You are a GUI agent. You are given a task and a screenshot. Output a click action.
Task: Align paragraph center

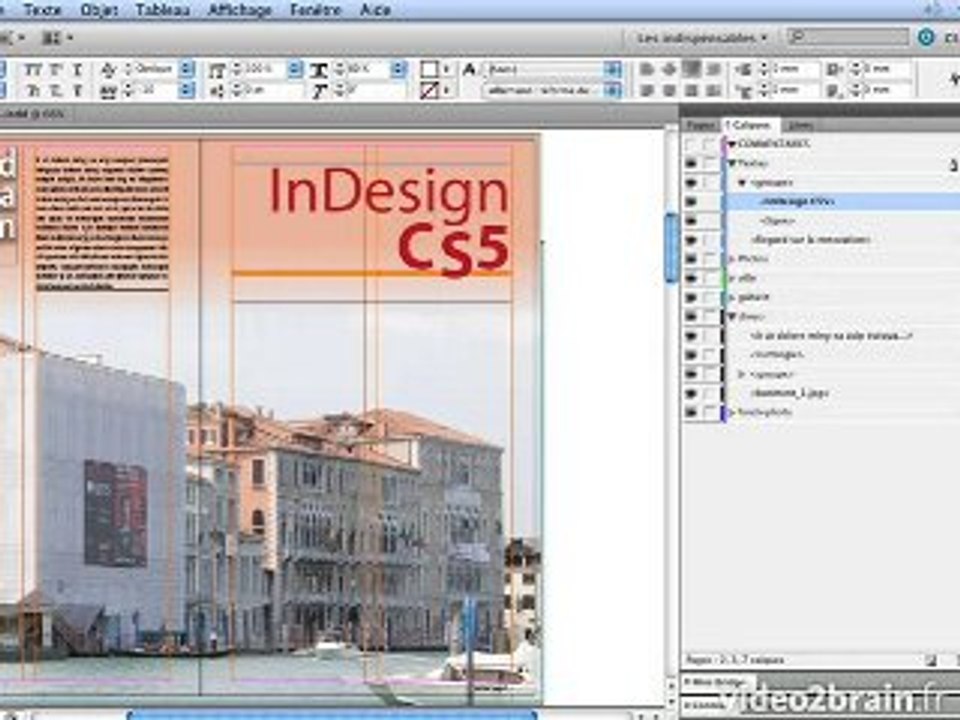coord(669,69)
